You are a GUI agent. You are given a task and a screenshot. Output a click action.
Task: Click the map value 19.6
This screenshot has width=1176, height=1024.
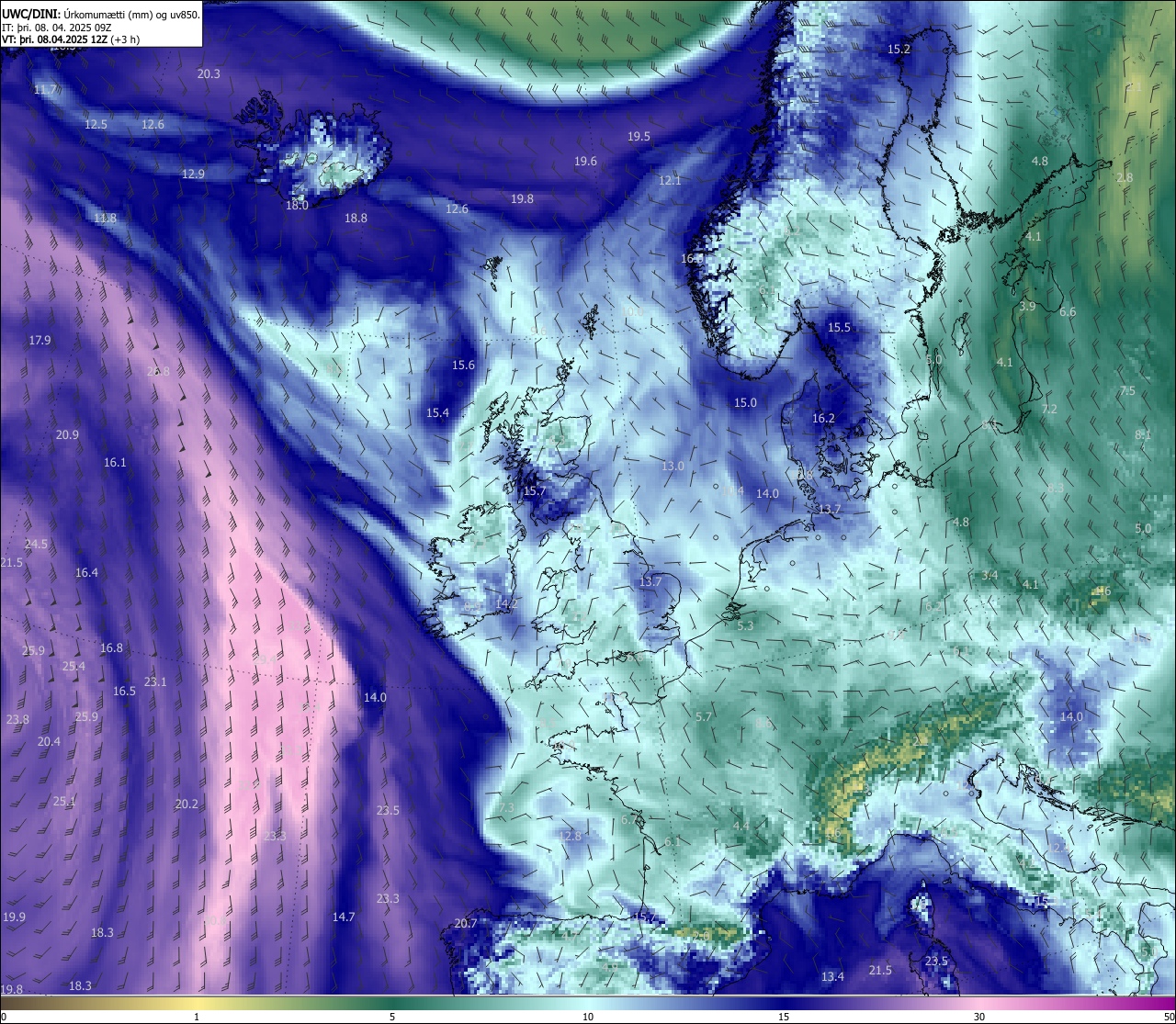point(585,161)
